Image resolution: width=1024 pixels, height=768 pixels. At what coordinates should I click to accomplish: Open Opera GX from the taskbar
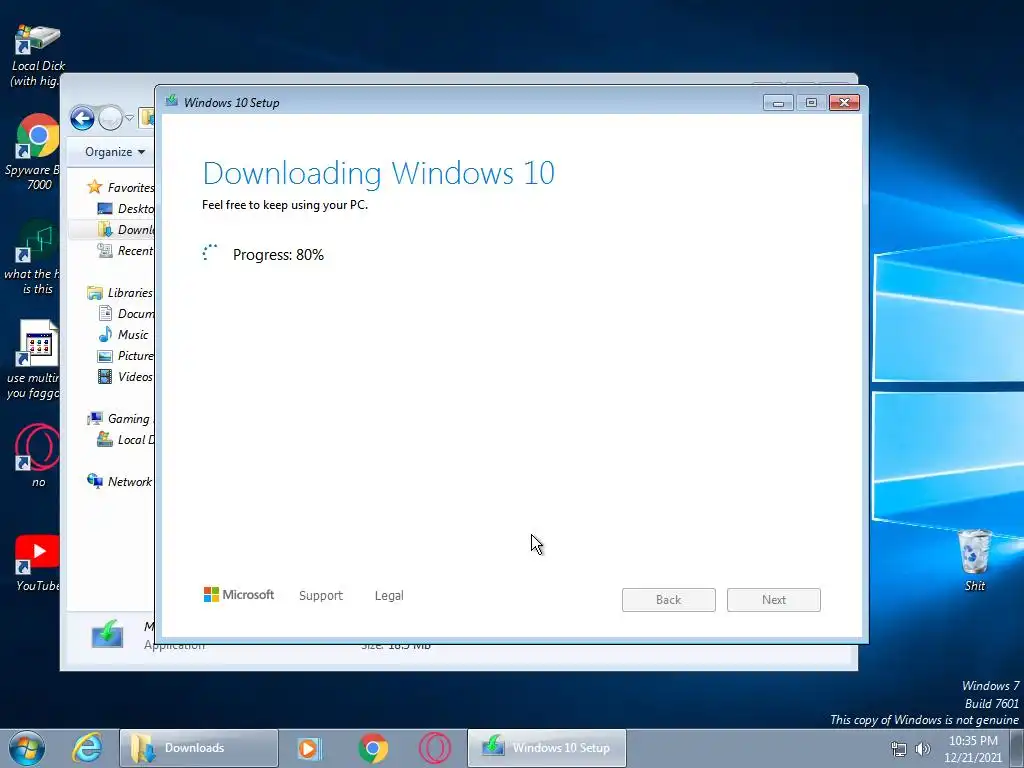(435, 748)
